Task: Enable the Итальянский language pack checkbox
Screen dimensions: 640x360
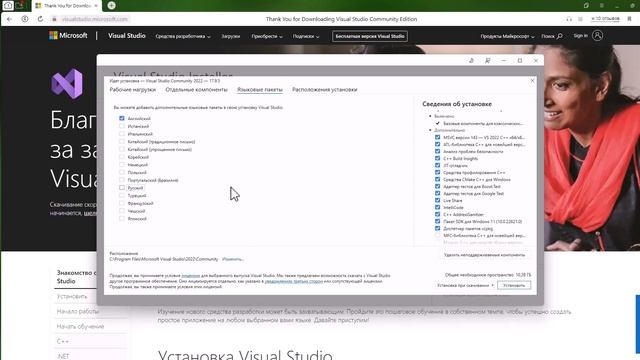Action: [x=122, y=134]
